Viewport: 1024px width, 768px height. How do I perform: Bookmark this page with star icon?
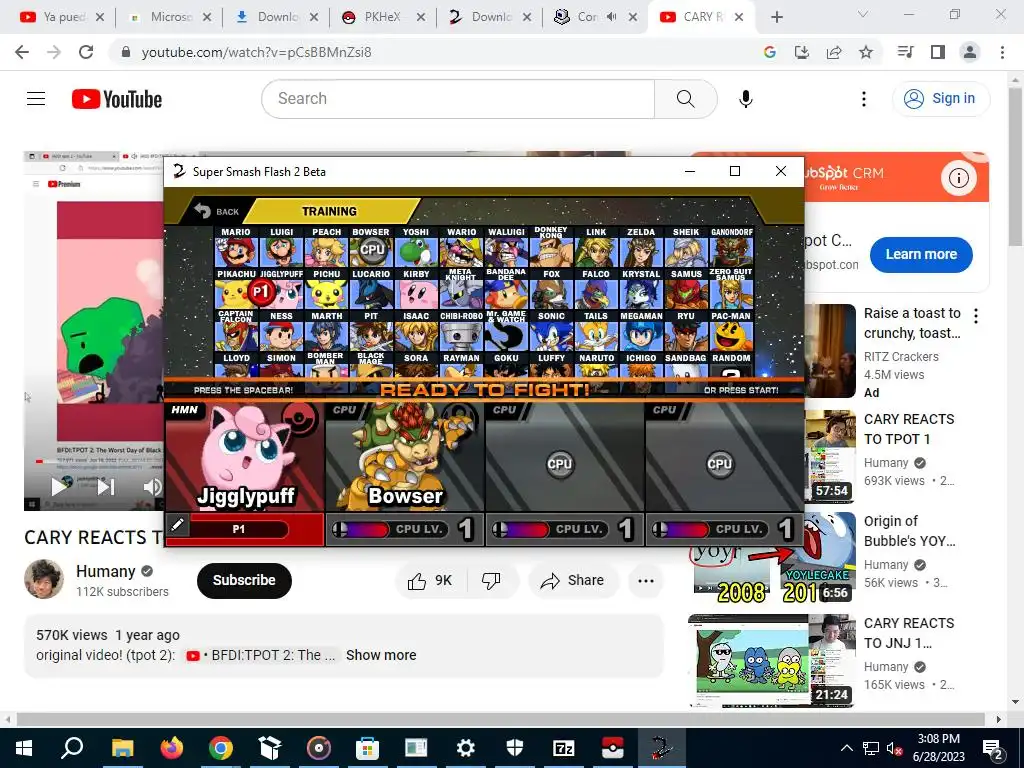(x=866, y=52)
